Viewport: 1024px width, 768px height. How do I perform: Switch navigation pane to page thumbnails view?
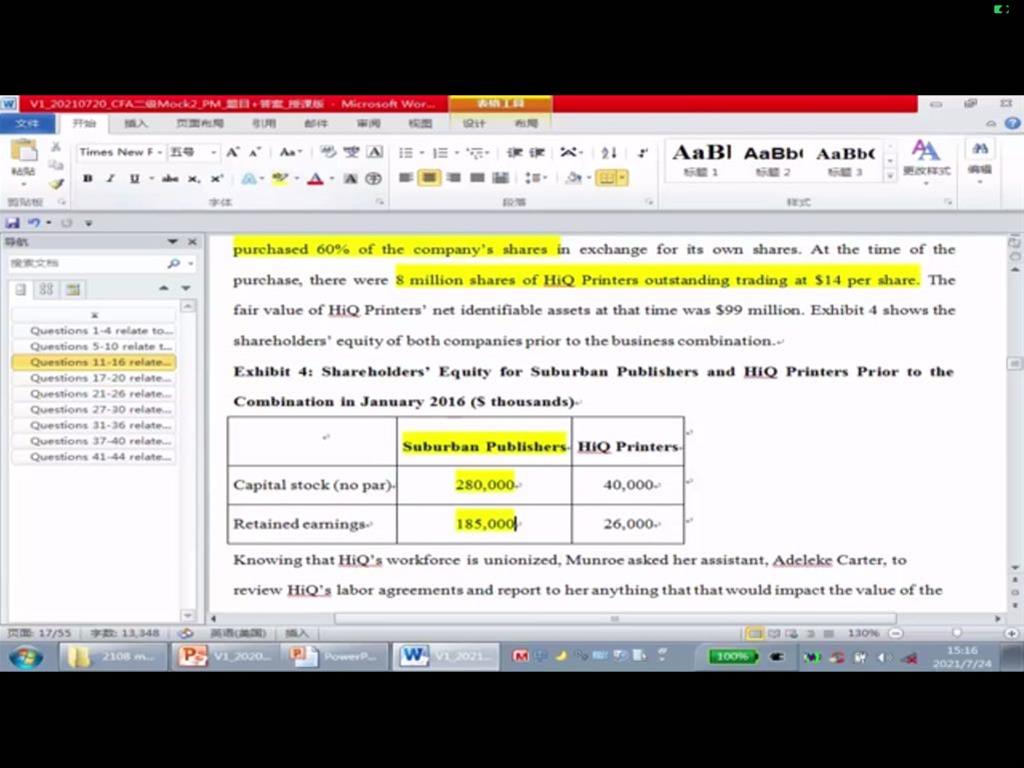46,289
